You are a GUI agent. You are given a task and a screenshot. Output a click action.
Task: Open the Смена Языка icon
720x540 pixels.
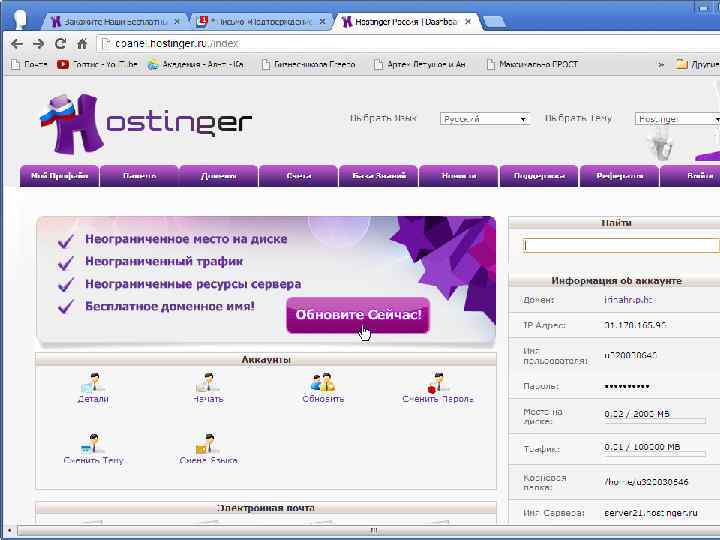(208, 449)
